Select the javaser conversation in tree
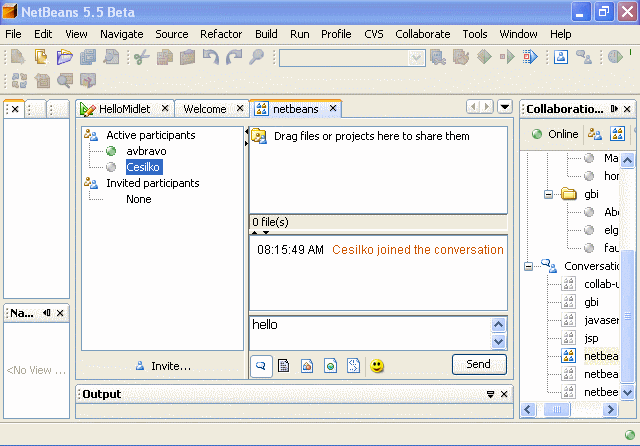Image resolution: width=640 pixels, height=446 pixels. click(601, 320)
